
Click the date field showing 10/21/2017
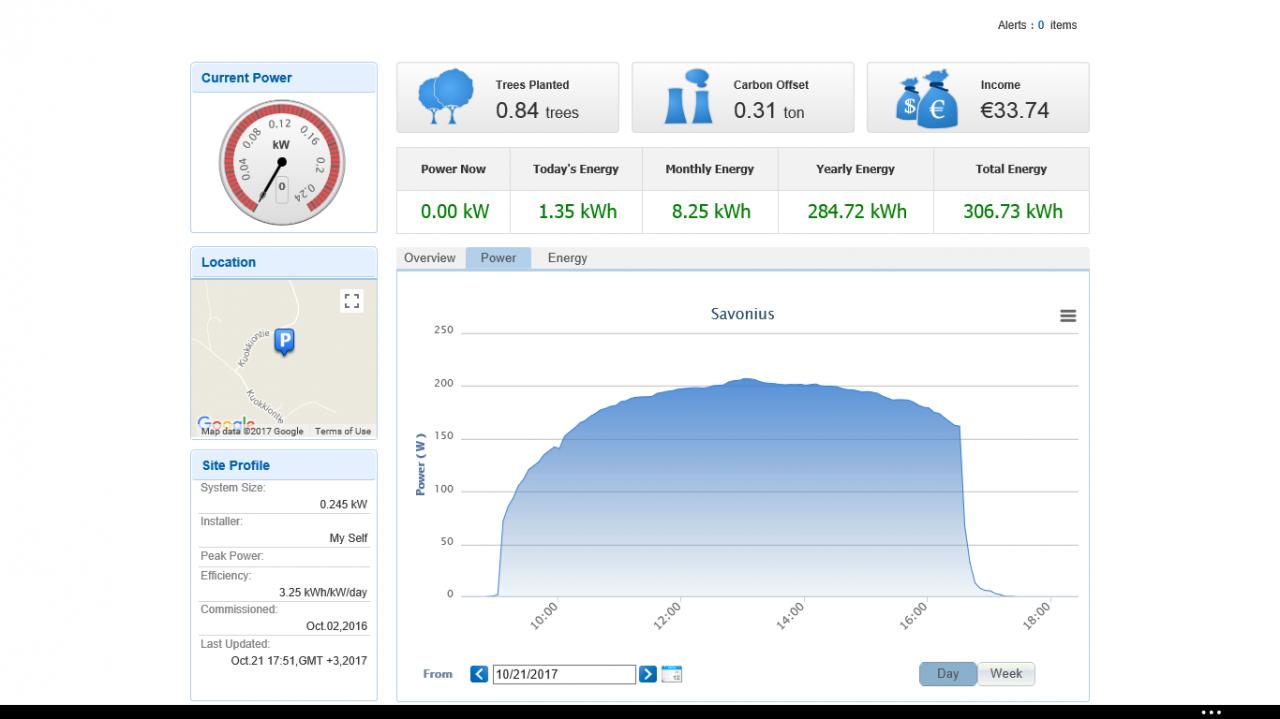[x=564, y=674]
